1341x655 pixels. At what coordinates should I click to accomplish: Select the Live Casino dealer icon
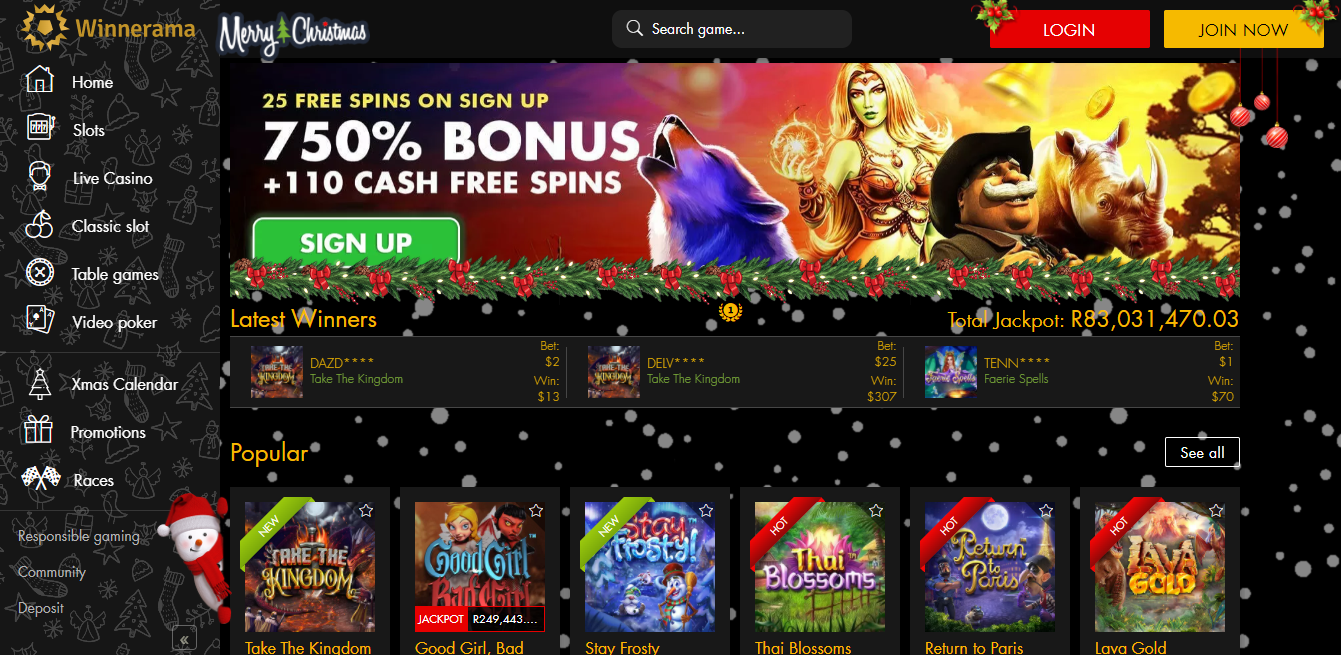click(x=39, y=178)
